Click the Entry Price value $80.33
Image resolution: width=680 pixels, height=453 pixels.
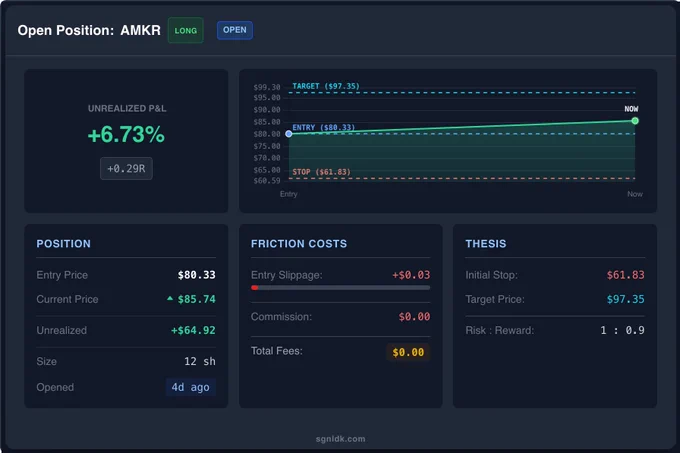click(196, 275)
